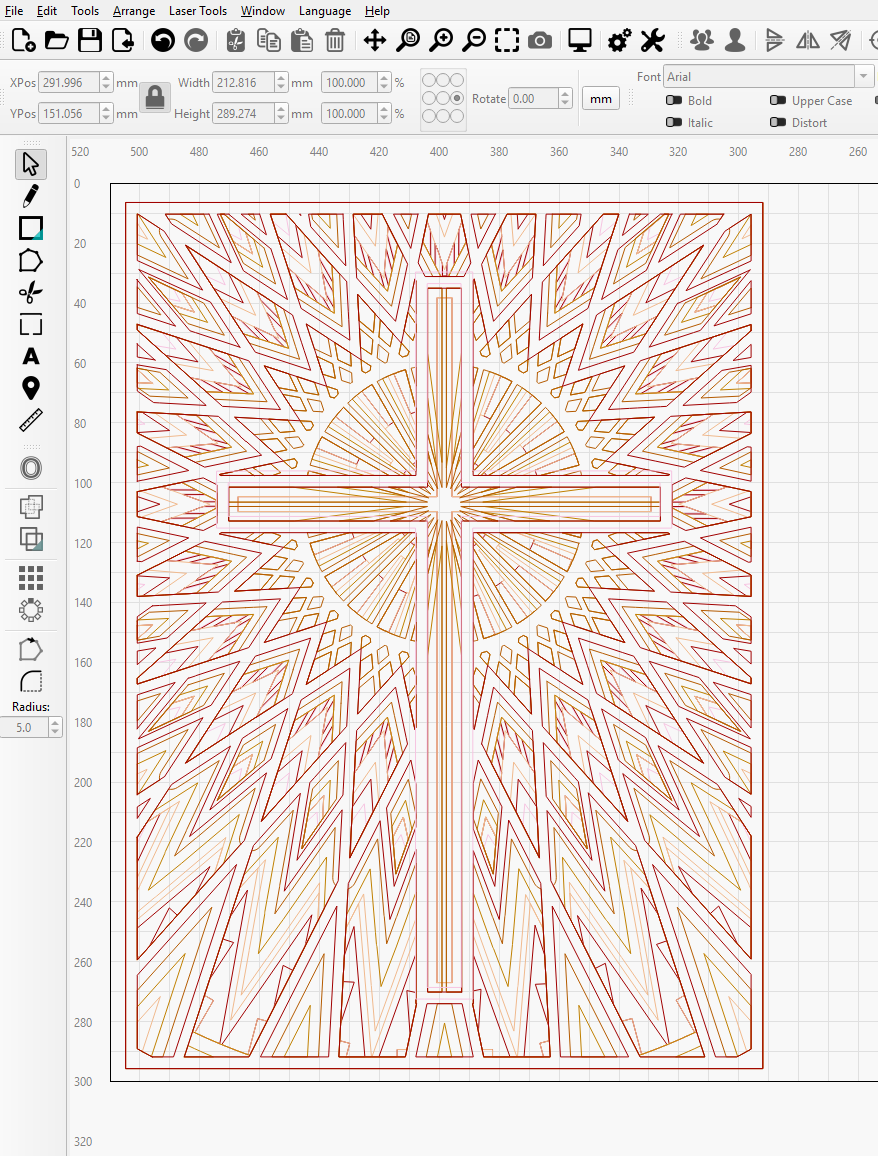
Task: Click the Flip Horizontal triangles icon
Action: click(x=808, y=40)
